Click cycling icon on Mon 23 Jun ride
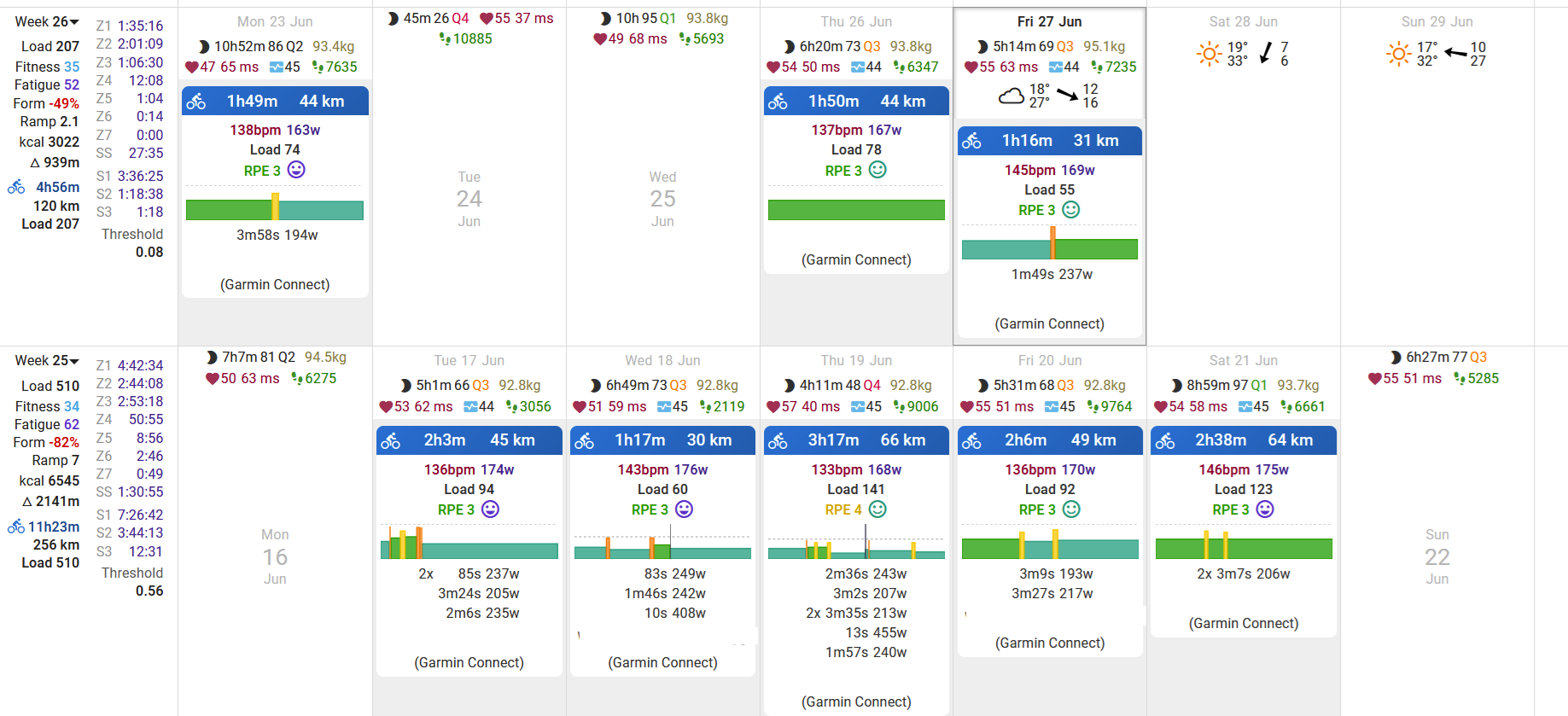Image resolution: width=1568 pixels, height=716 pixels. click(x=196, y=102)
